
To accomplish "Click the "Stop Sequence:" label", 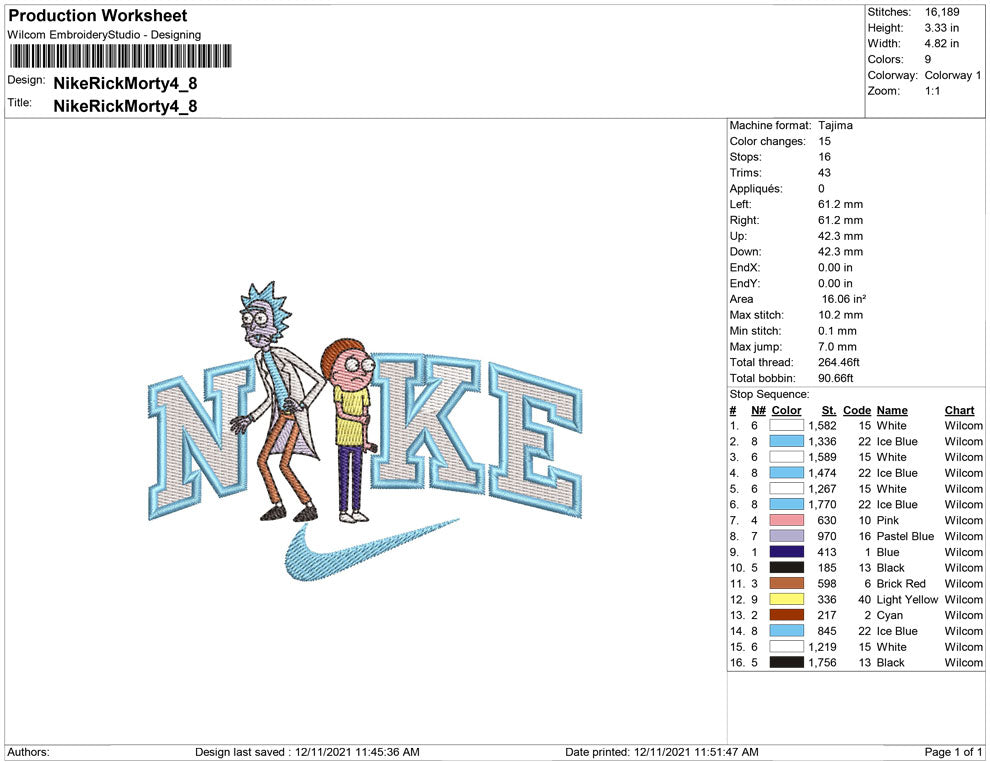I will coord(769,394).
